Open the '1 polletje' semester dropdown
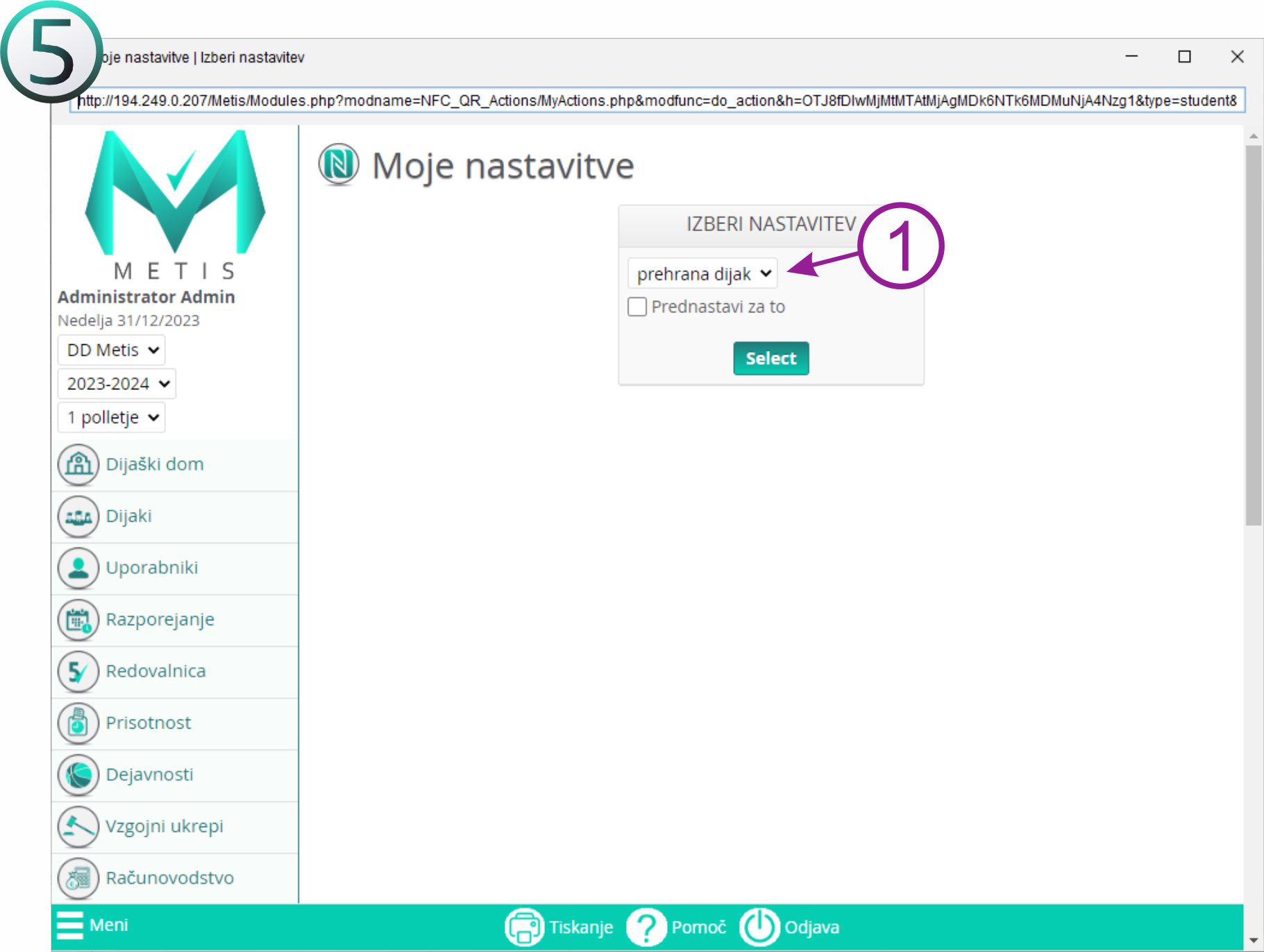1264x952 pixels. coord(112,418)
